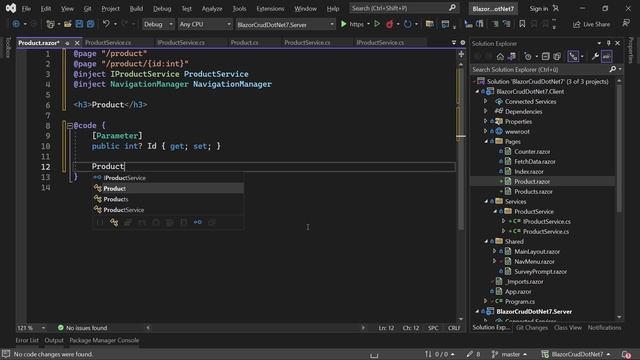Switch views icon in Solution Explorer toolbar
Viewport: 640px width, 360px height.
512,56
